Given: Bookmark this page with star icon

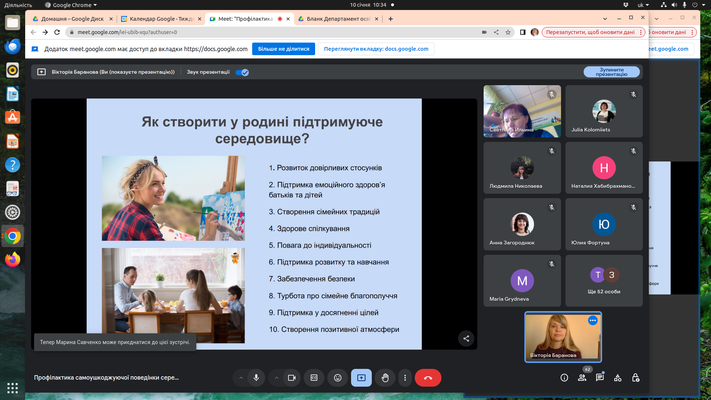Looking at the screenshot, I should 508,32.
